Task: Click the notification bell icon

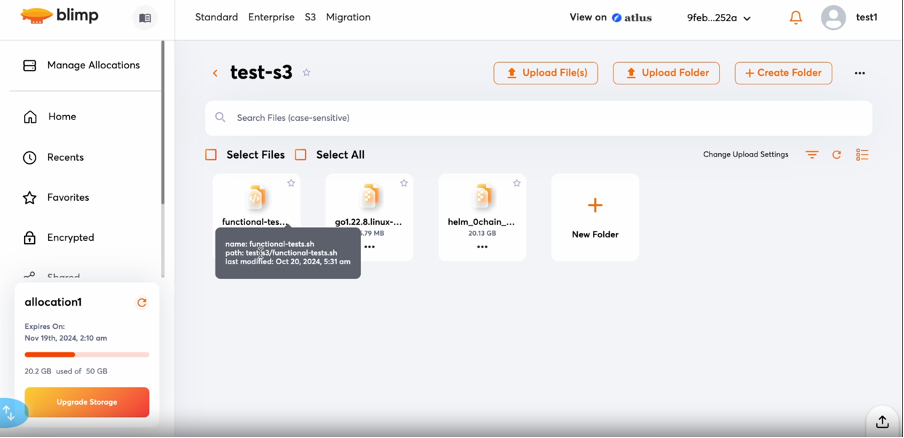Action: 796,18
